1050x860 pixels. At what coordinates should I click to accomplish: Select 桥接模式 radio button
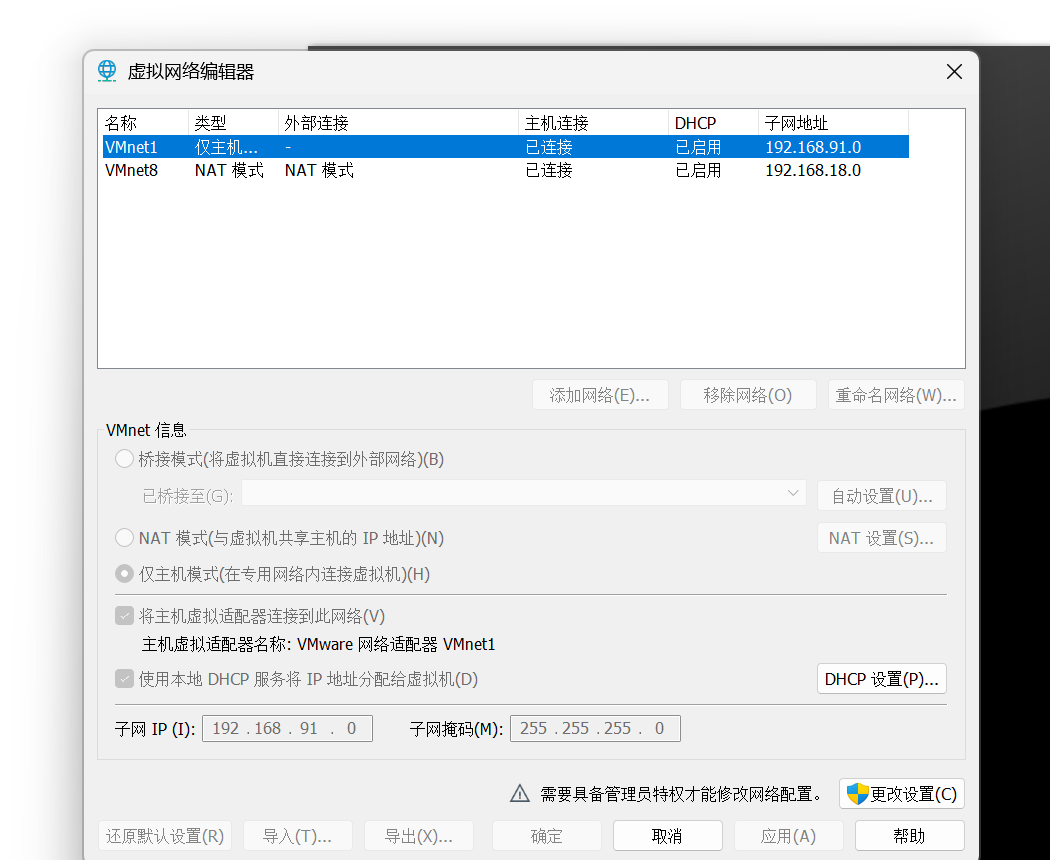click(125, 459)
